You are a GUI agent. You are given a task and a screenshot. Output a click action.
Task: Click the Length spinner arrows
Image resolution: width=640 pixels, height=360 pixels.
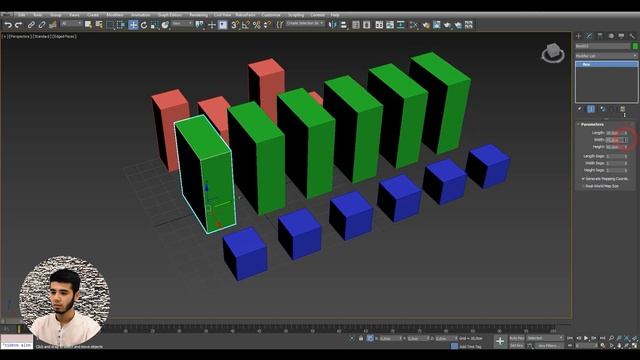[x=626, y=133]
